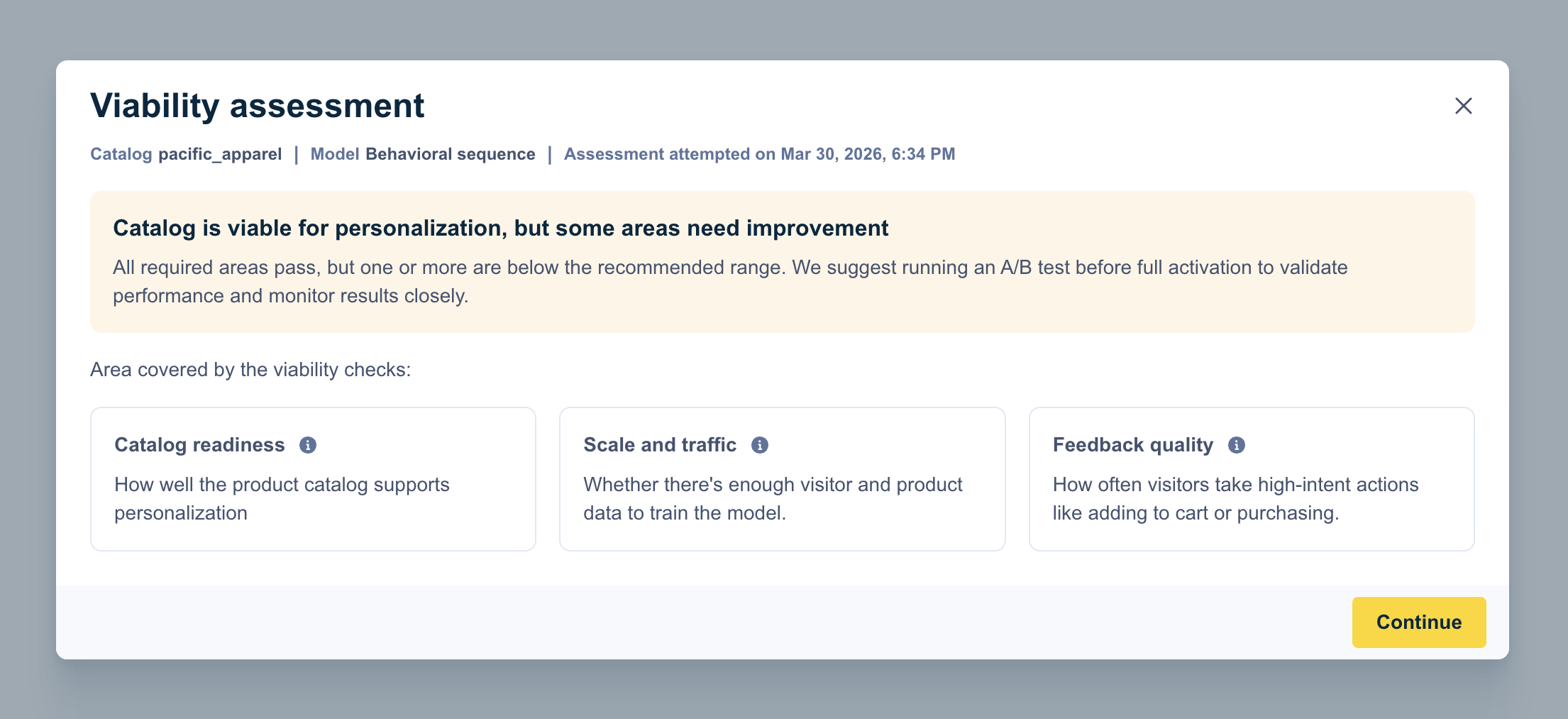Click the X to close the assessment dialog

click(x=1464, y=106)
